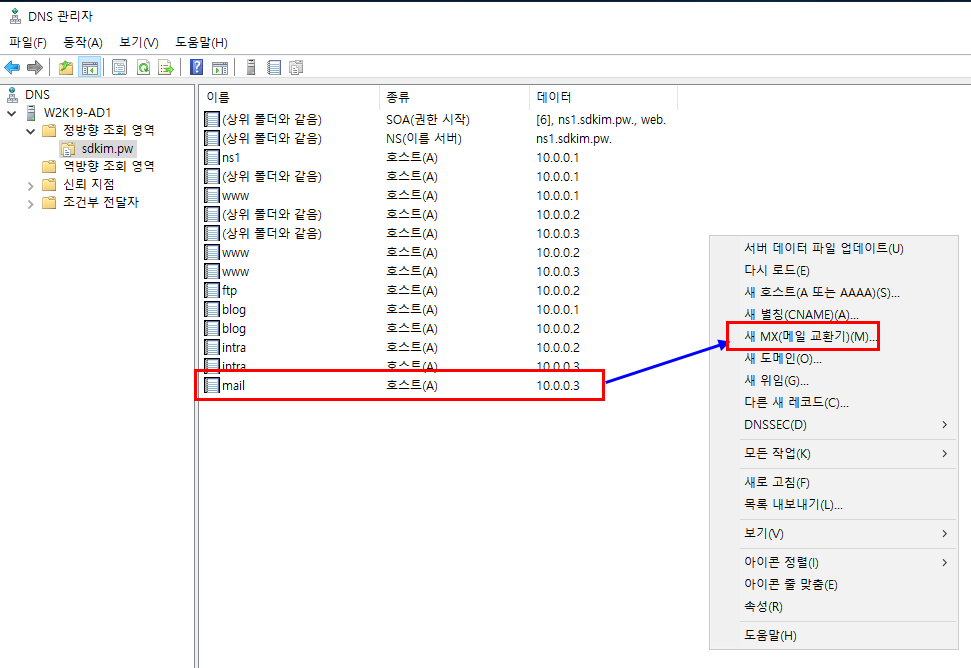Click the last toolbar icon with stacked documents
Screen dimensions: 971x668
tap(296, 67)
